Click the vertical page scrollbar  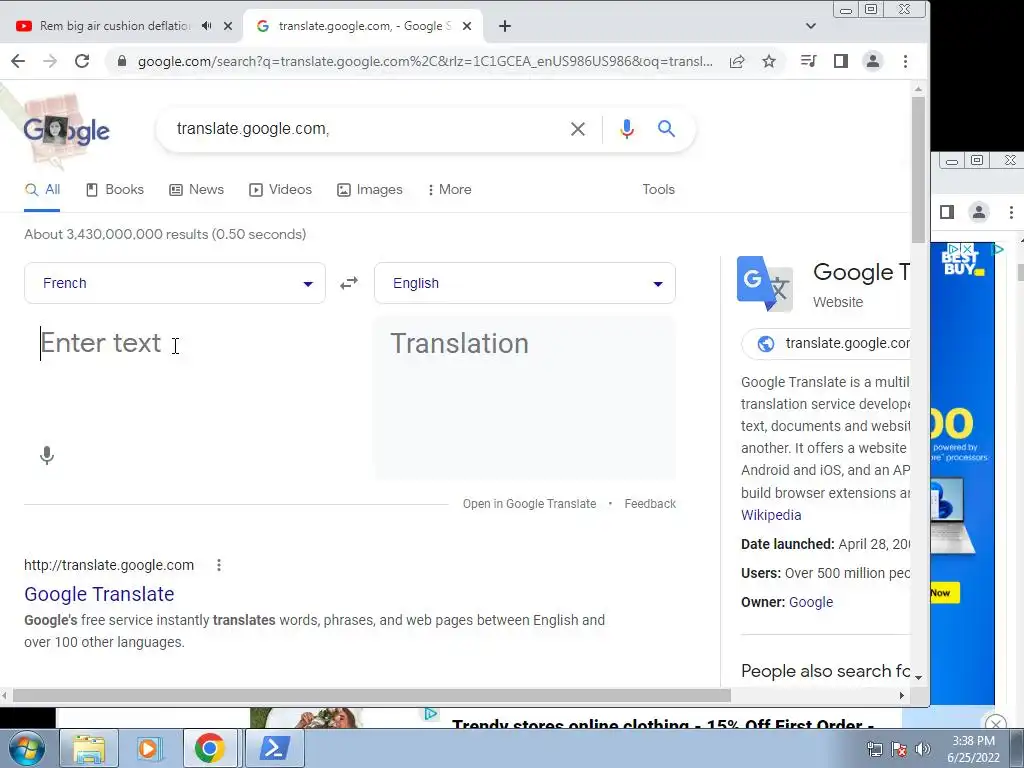(918, 170)
